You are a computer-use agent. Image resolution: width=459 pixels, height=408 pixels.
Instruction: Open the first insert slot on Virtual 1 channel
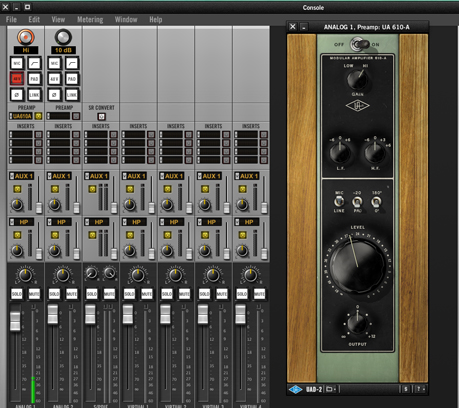(133, 134)
